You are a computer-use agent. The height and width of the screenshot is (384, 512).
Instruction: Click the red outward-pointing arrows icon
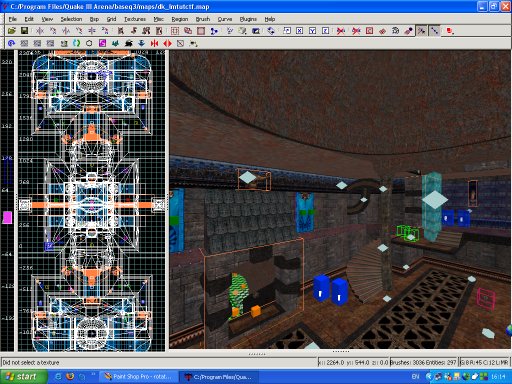[x=167, y=43]
